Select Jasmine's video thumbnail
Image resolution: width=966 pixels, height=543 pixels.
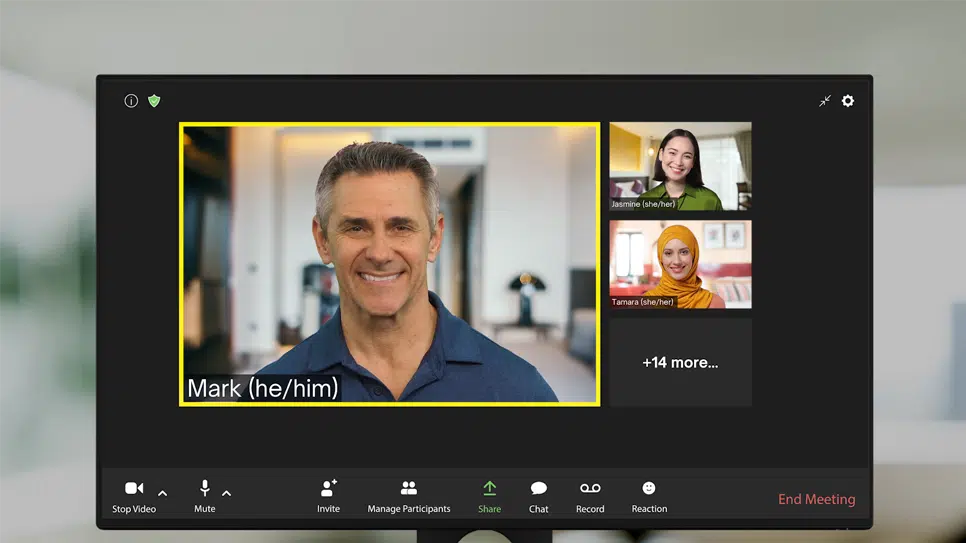coord(681,166)
